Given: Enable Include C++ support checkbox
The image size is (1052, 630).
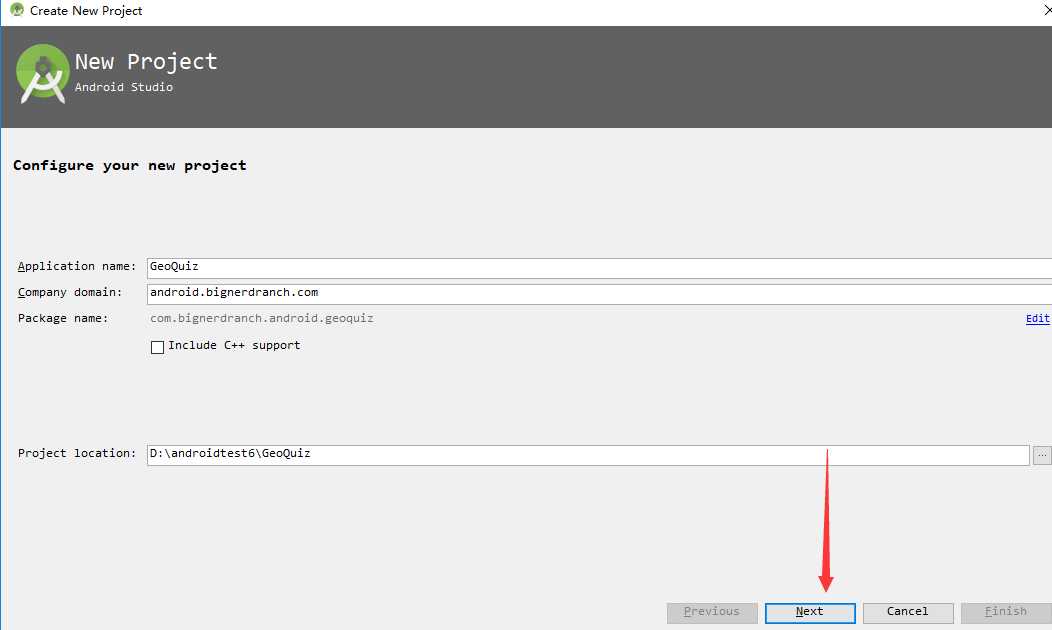Looking at the screenshot, I should [x=158, y=347].
